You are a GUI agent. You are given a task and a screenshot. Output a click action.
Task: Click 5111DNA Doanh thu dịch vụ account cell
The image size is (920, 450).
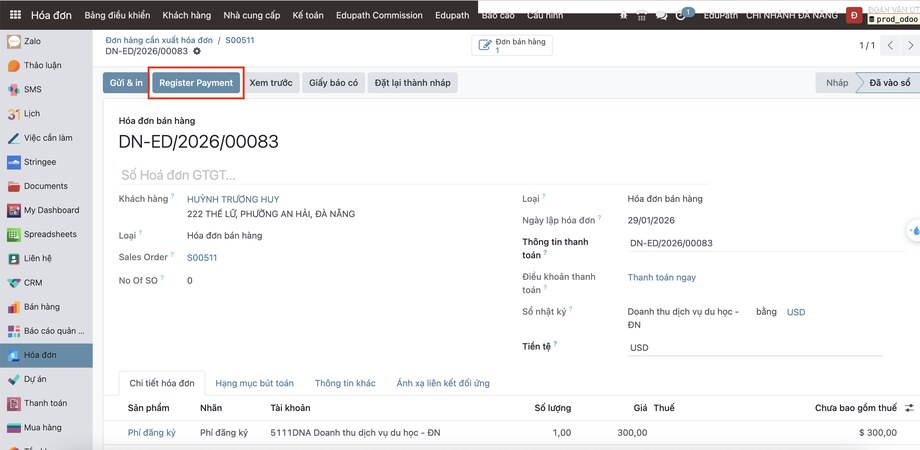pos(355,433)
